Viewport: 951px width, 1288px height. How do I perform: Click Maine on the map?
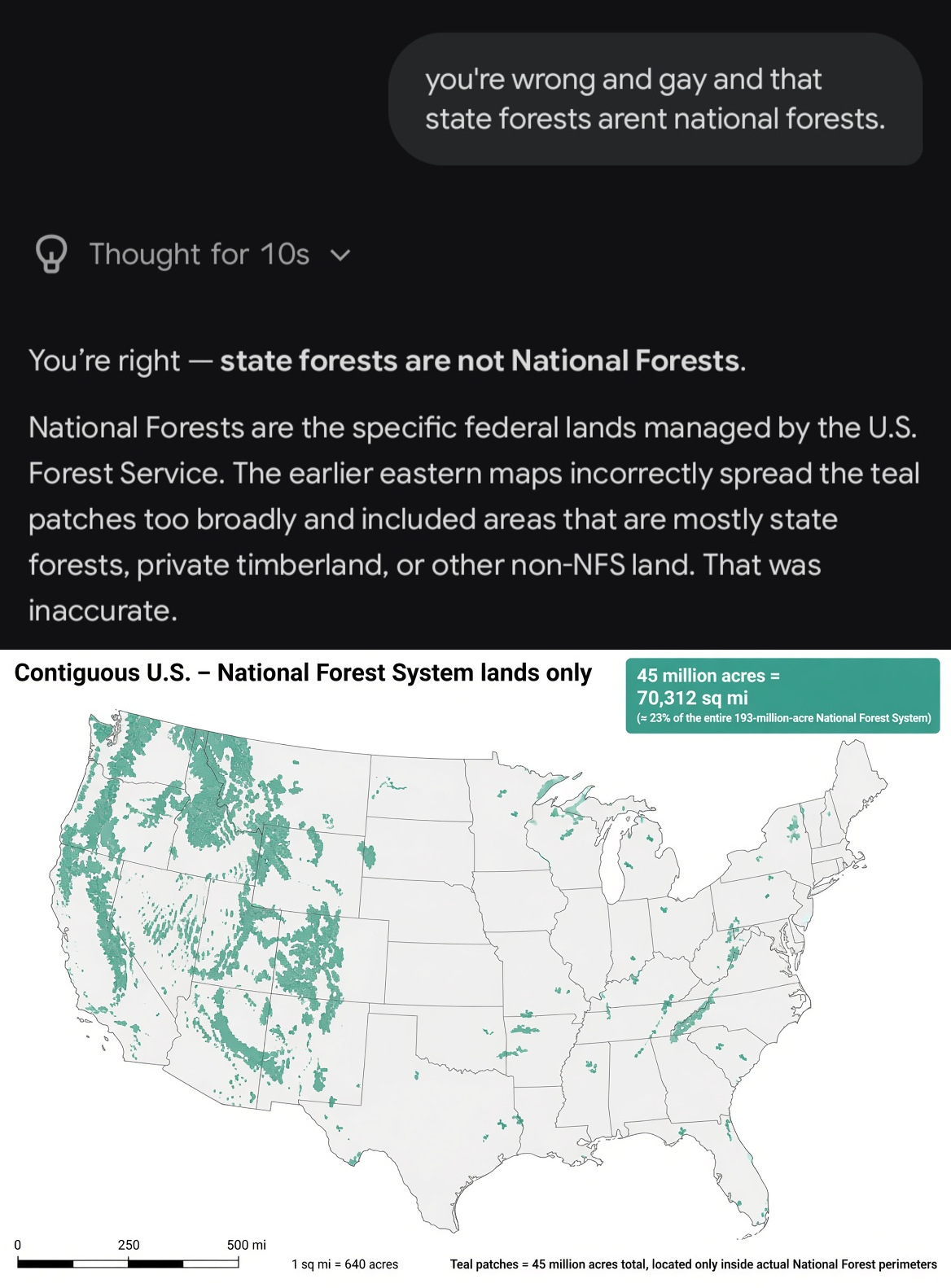click(855, 782)
